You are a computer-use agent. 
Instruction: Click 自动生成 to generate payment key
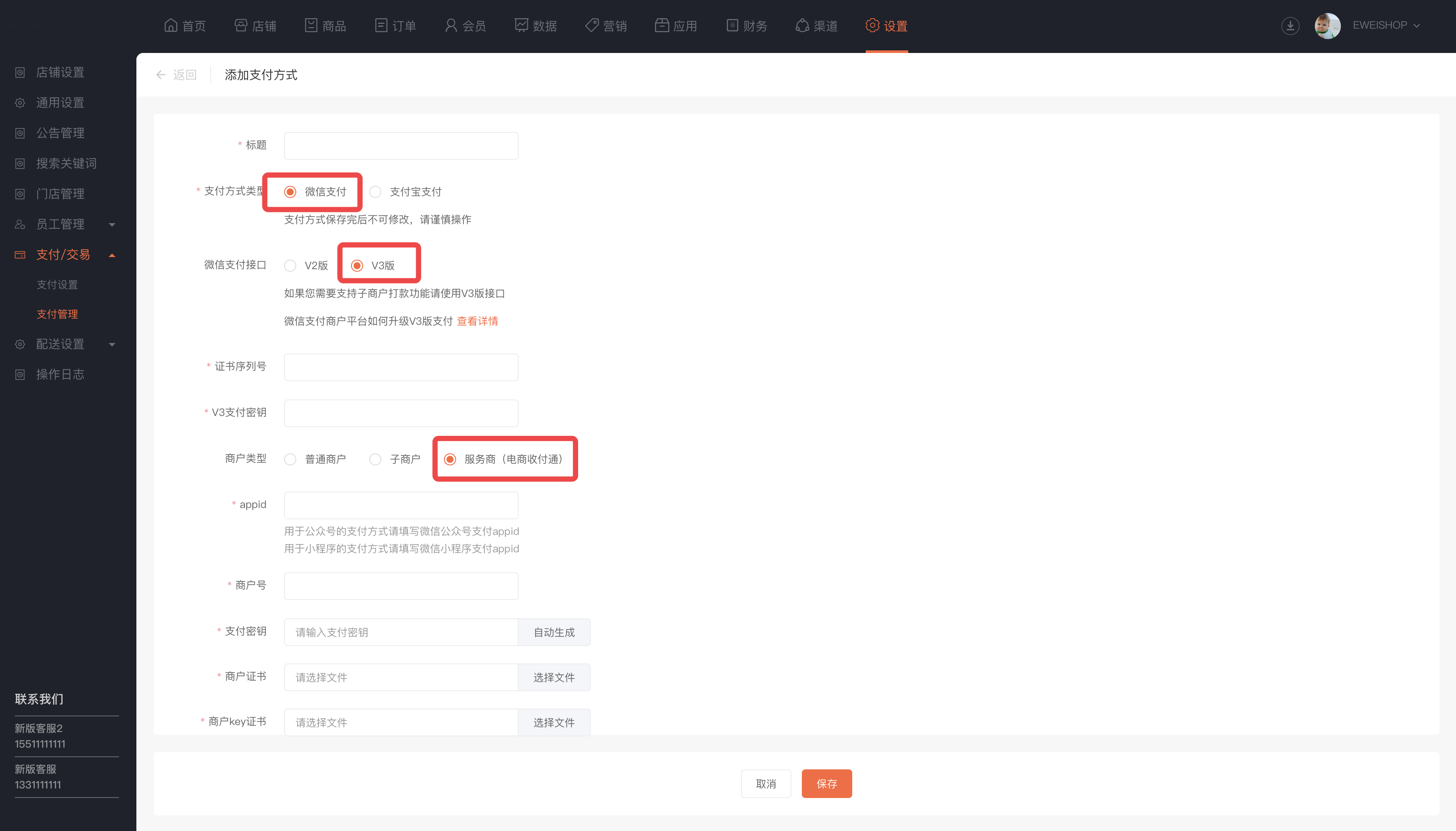coord(554,633)
